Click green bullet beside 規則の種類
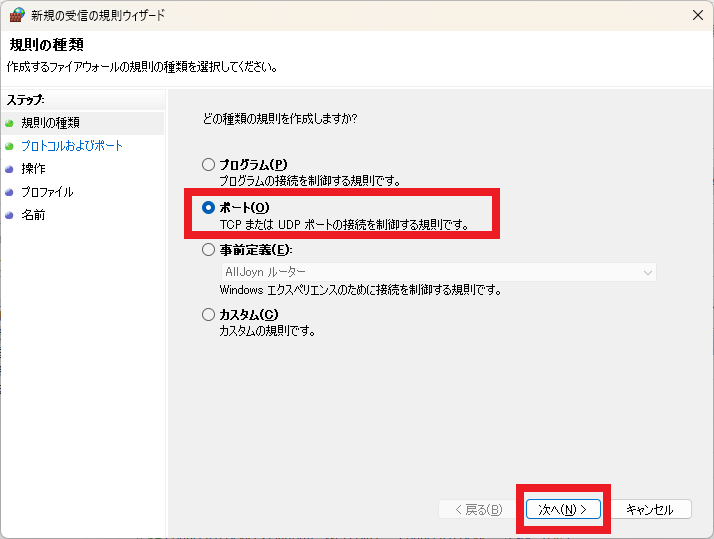The width and height of the screenshot is (714, 539). (x=9, y=123)
